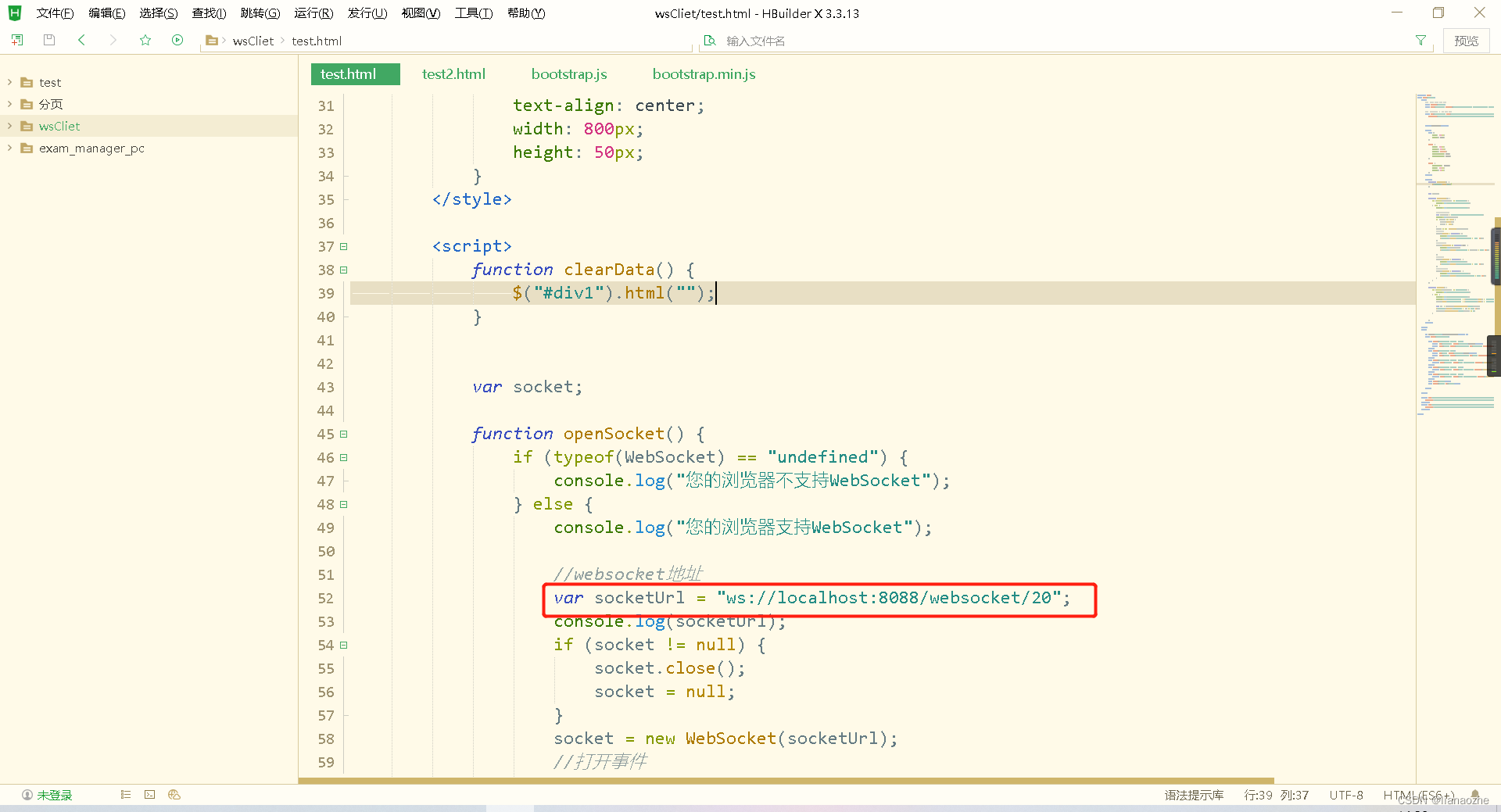Open the 选择(S) menu

(x=159, y=13)
